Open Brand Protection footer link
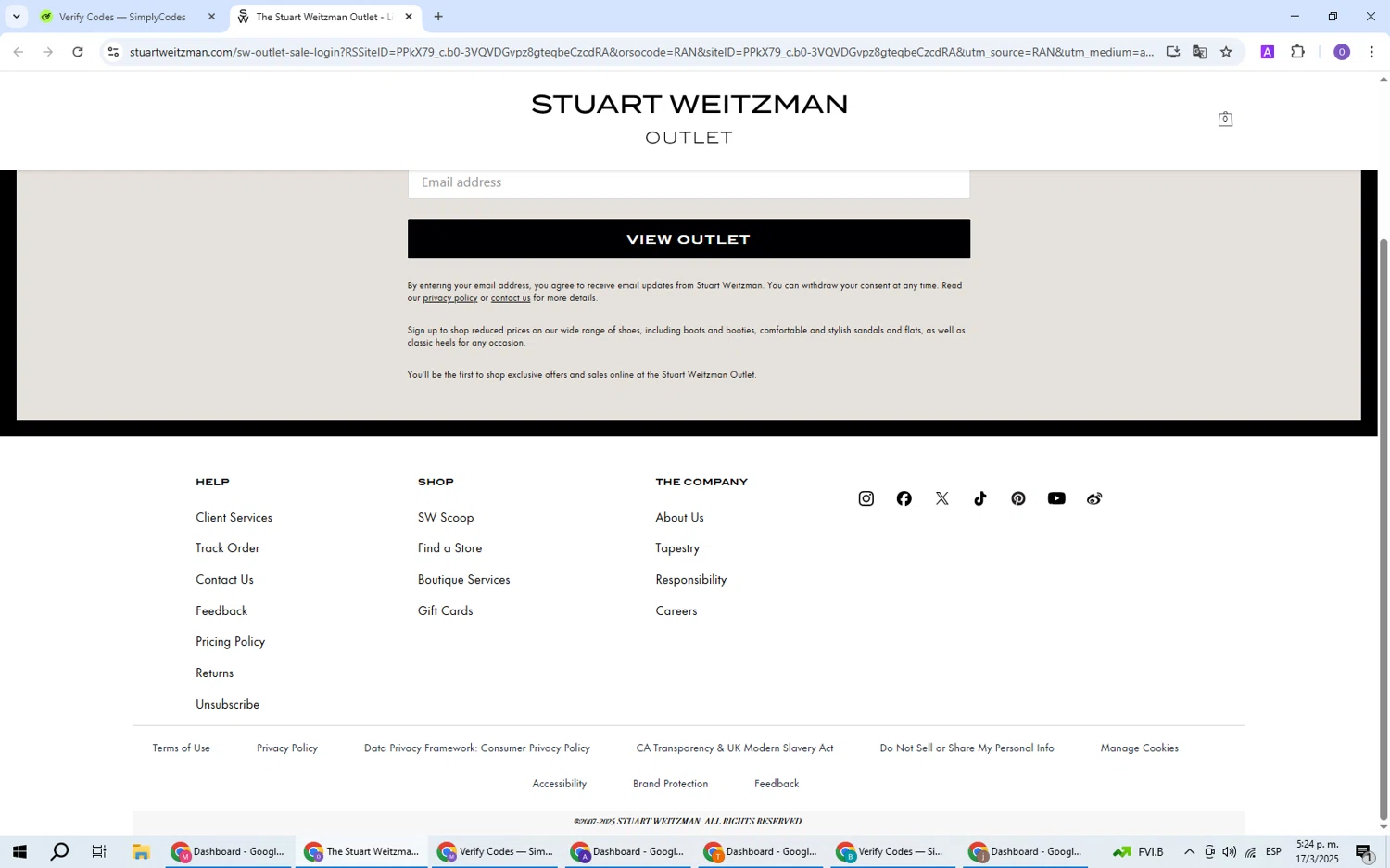The image size is (1390, 868). point(670,784)
